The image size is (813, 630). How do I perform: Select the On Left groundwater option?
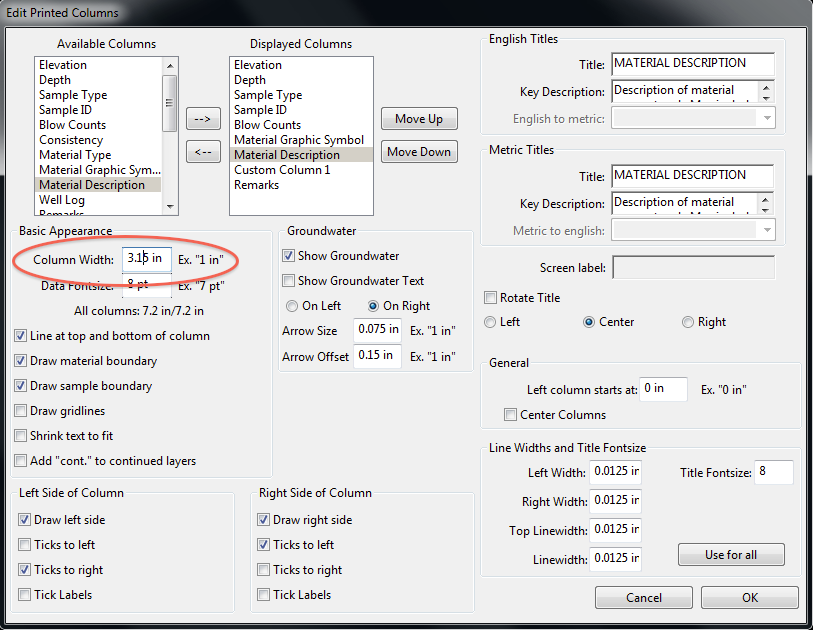(292, 306)
